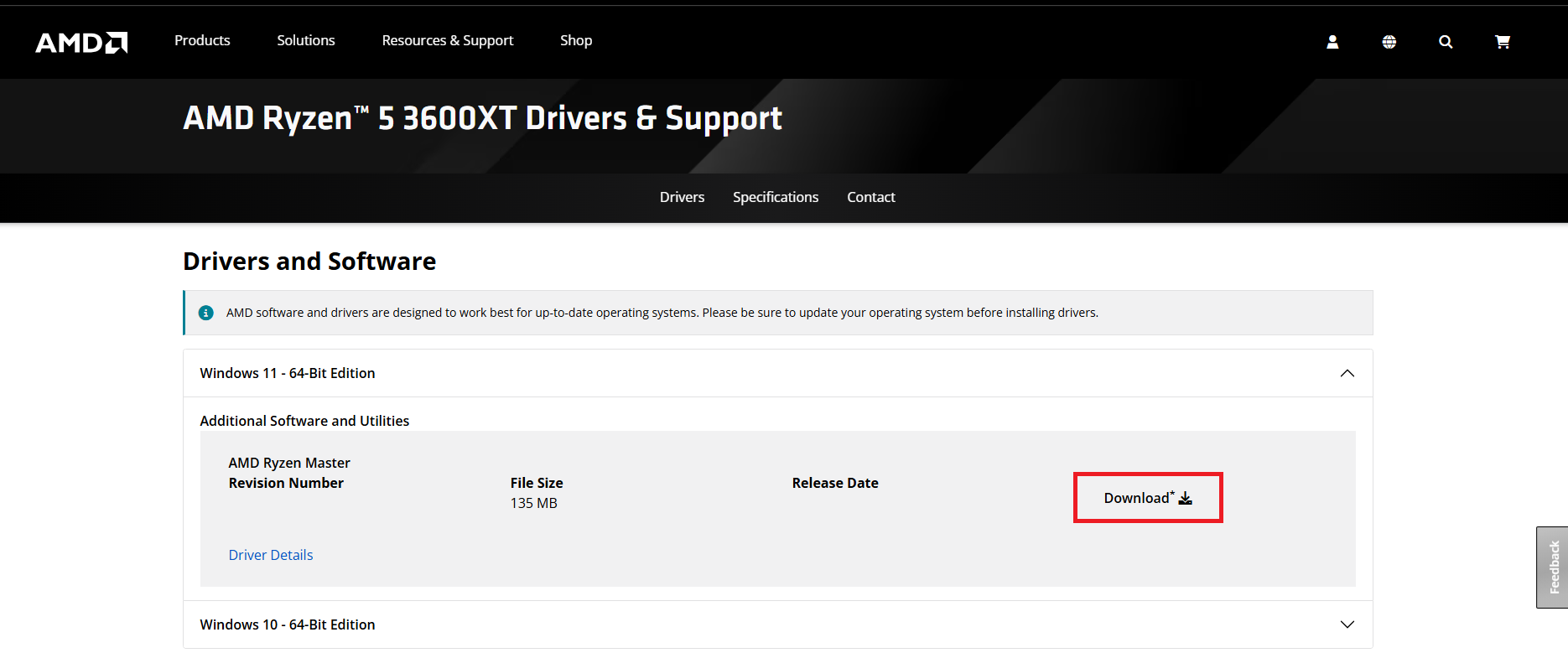Screen dimensions: 1568x653
Task: Click the 135 MB file size value
Action: (534, 503)
